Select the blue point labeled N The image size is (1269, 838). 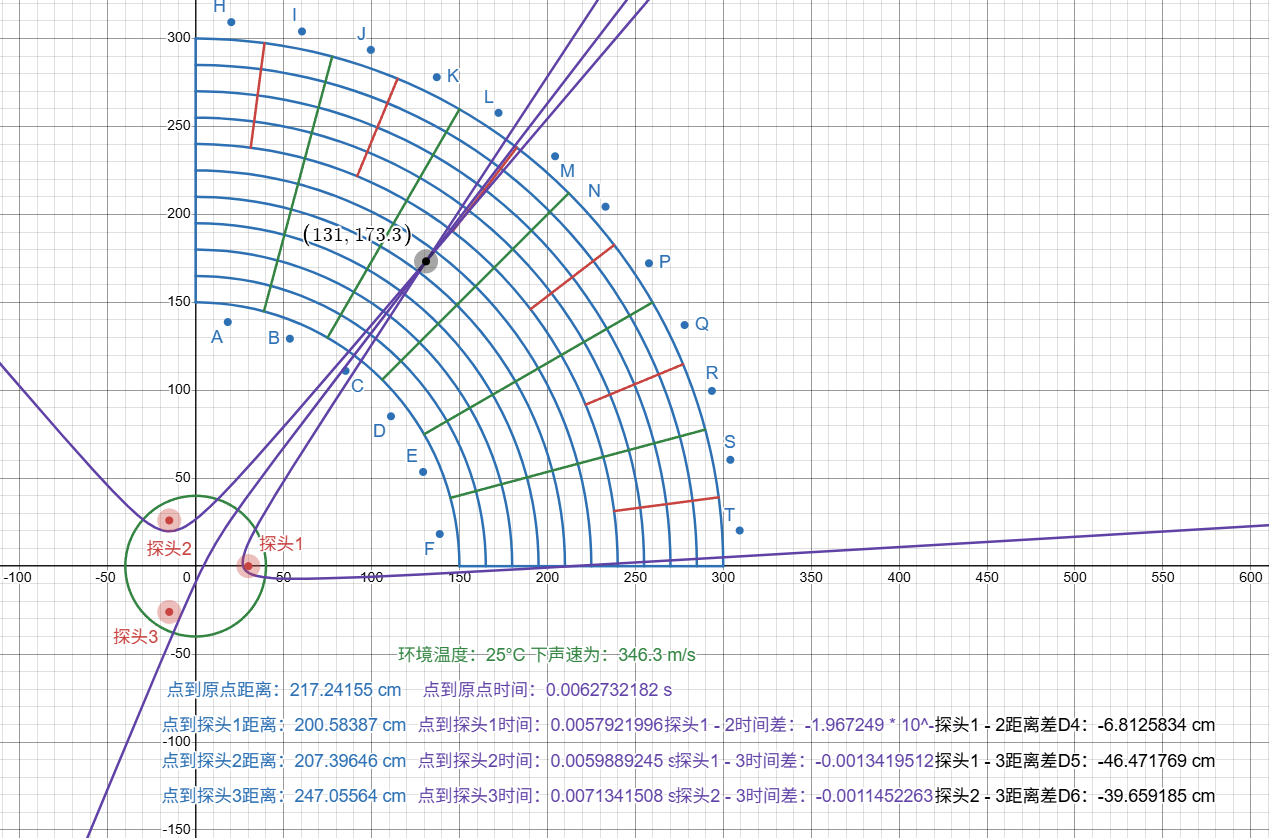pyautogui.click(x=605, y=207)
